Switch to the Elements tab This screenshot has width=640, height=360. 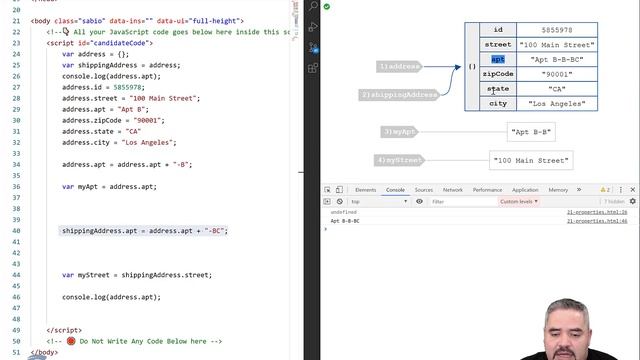click(365, 190)
